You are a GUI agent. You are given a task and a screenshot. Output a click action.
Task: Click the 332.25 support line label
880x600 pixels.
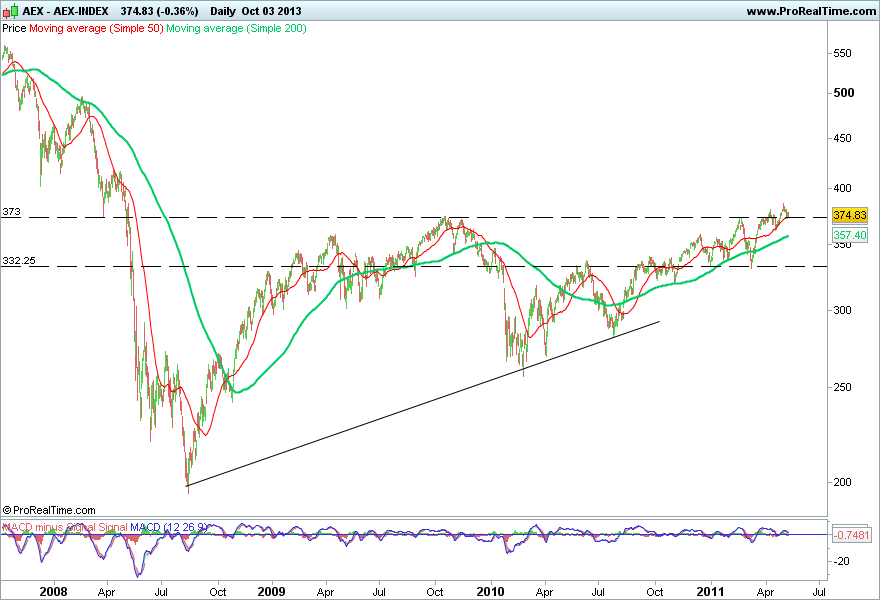tap(19, 260)
